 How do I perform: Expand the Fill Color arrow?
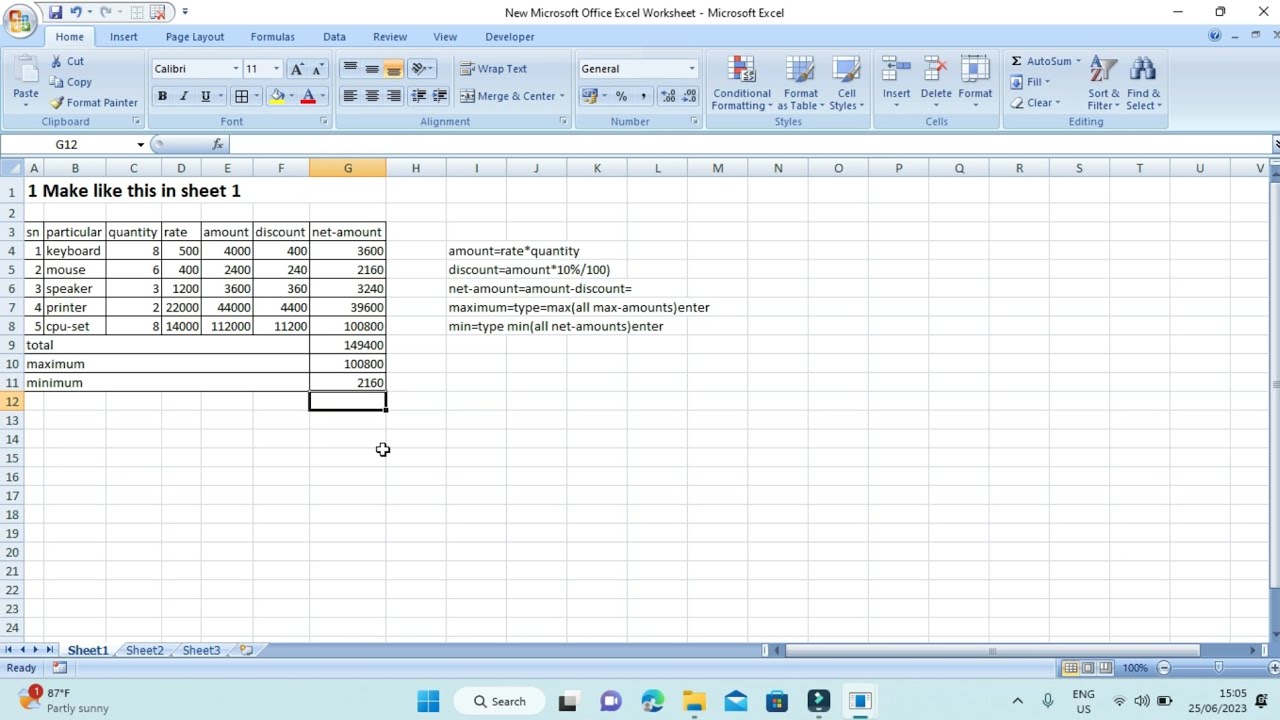click(291, 96)
